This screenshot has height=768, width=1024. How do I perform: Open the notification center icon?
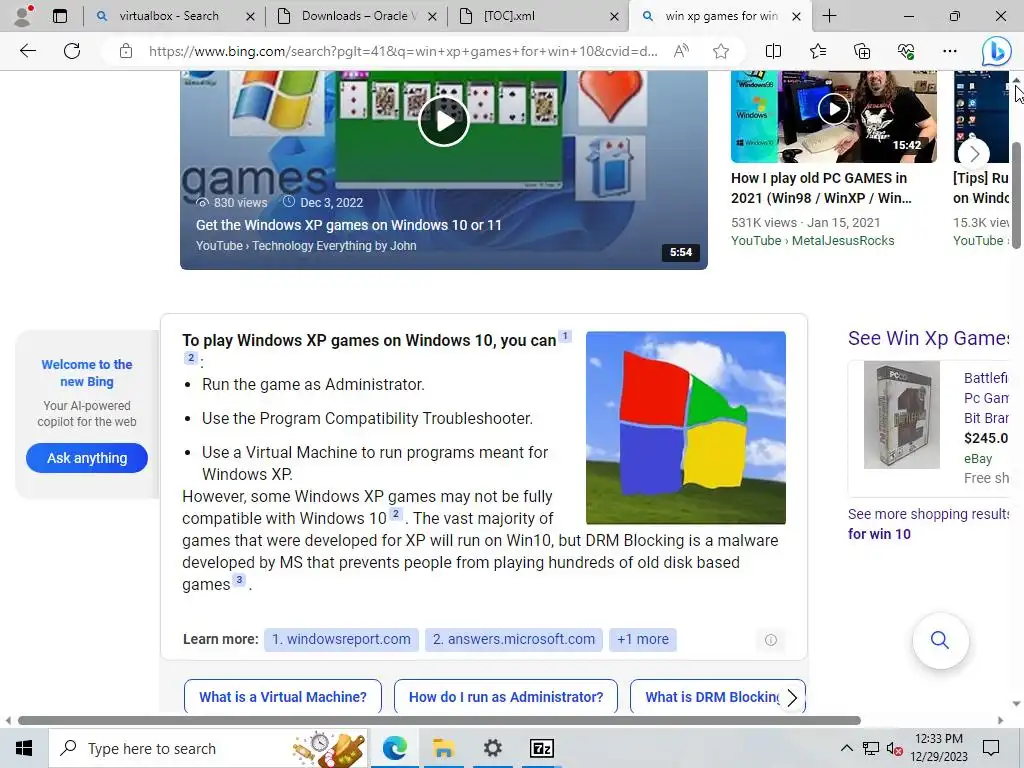point(991,748)
